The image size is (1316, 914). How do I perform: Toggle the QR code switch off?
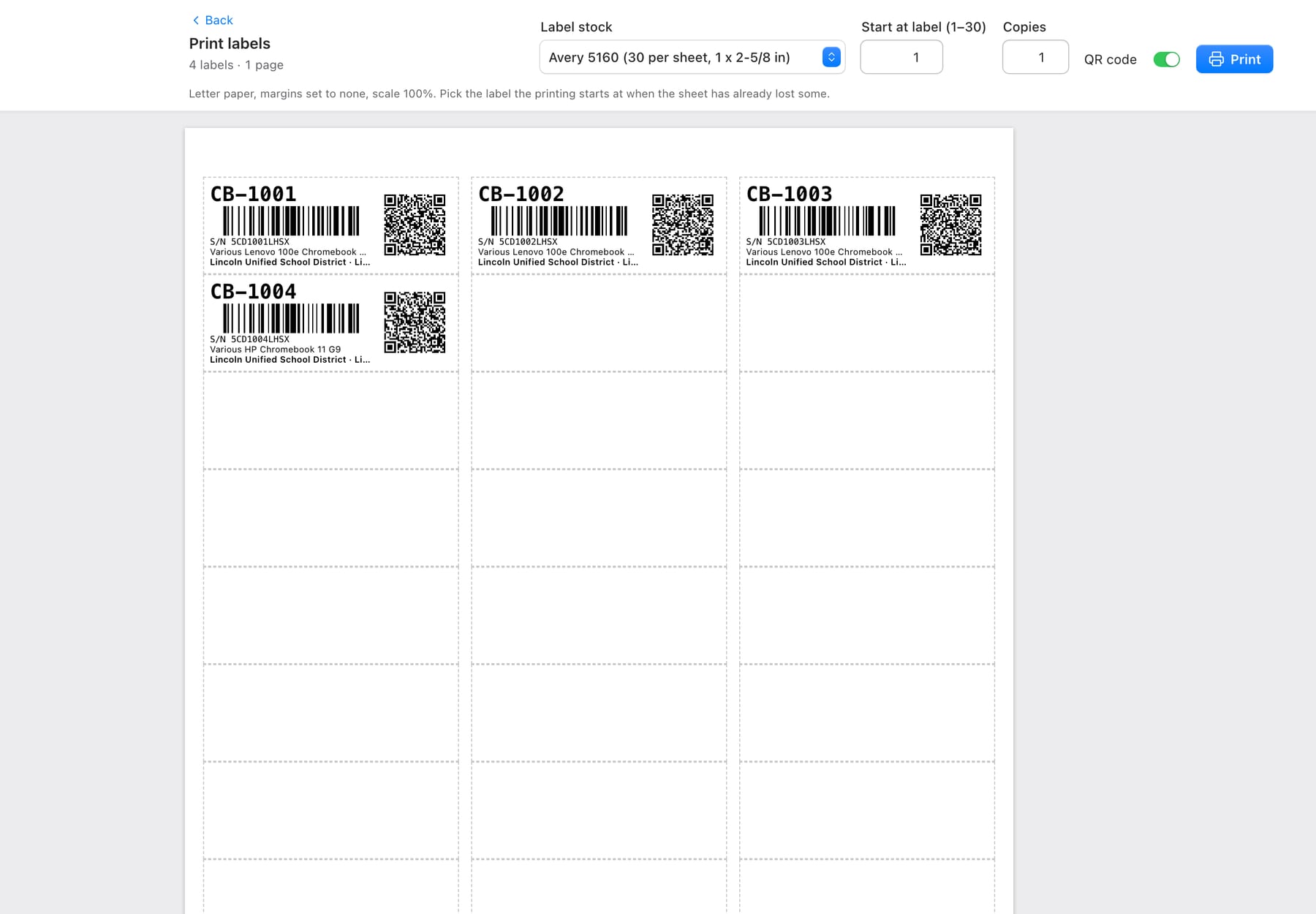coord(1166,59)
